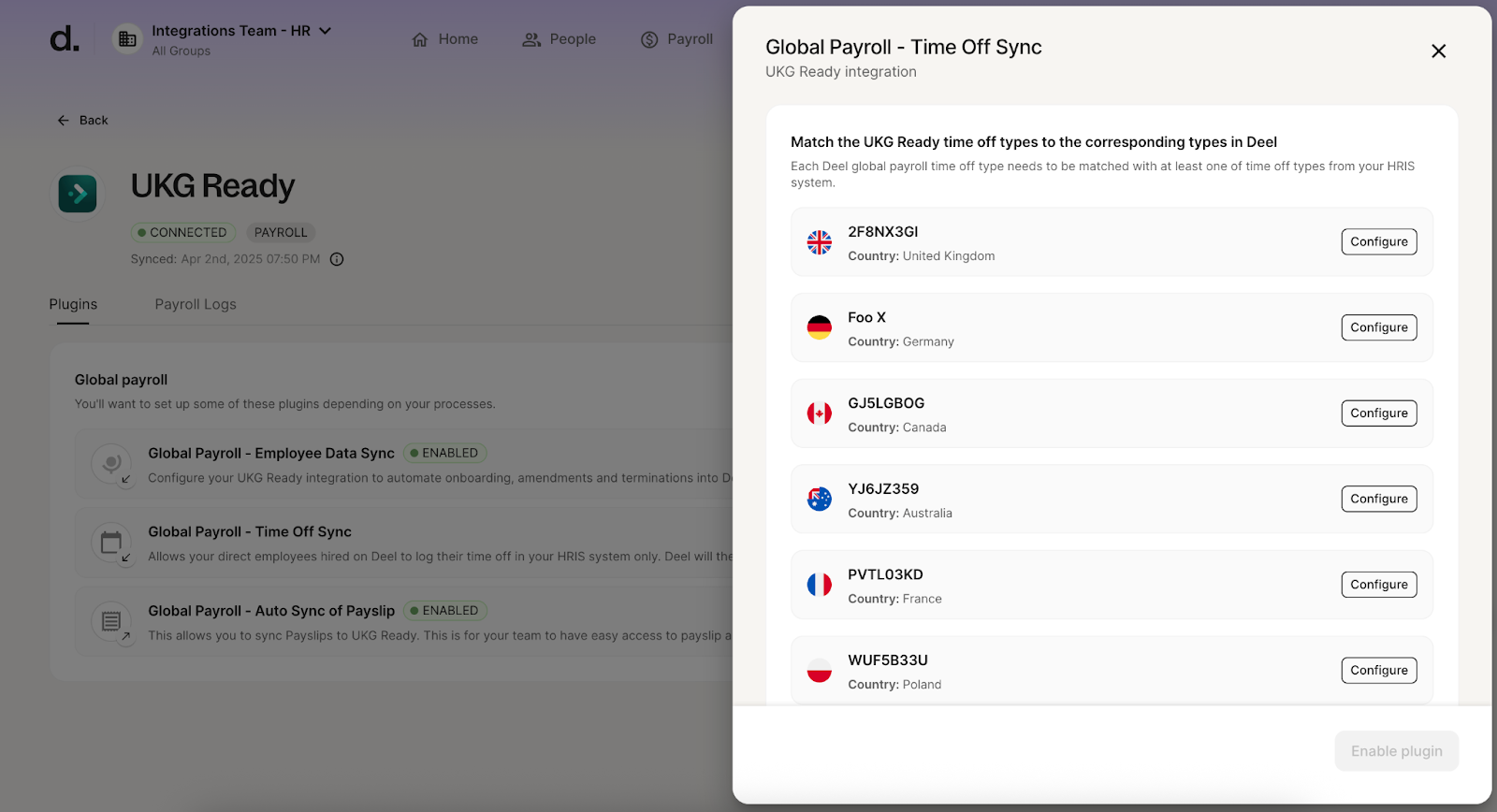Configure the GJ5LGBOG Canada entity
This screenshot has width=1497, height=812.
pyautogui.click(x=1379, y=413)
